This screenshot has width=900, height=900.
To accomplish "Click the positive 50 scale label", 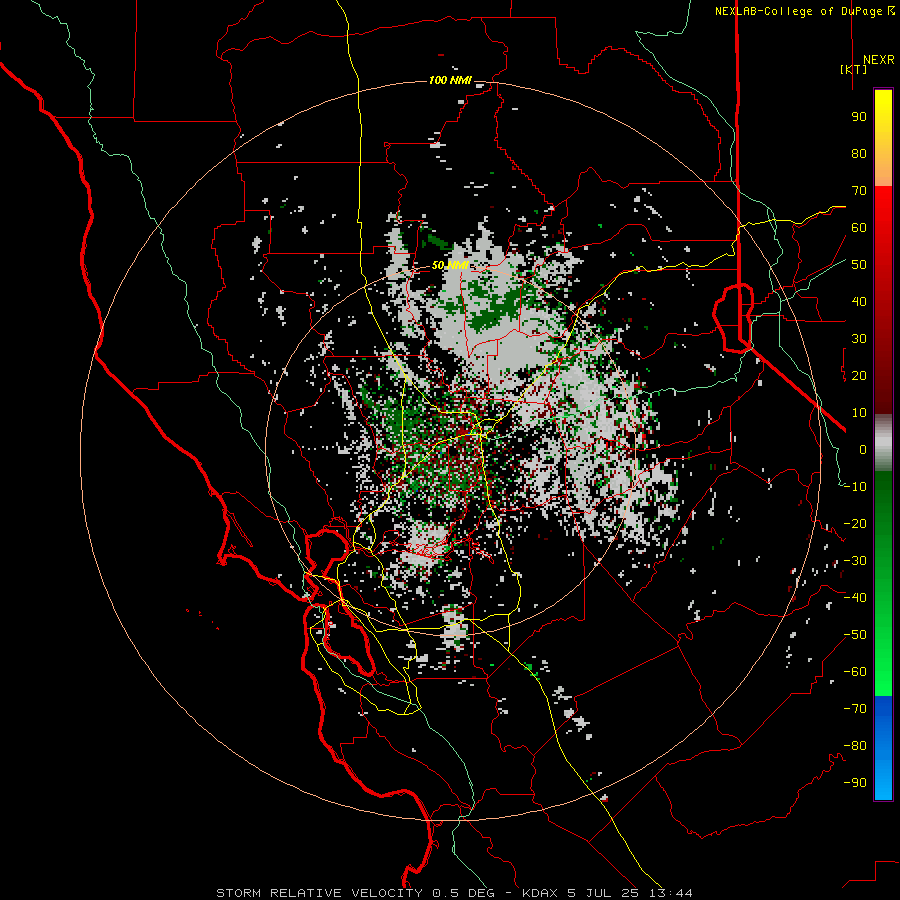I will click(x=859, y=265).
